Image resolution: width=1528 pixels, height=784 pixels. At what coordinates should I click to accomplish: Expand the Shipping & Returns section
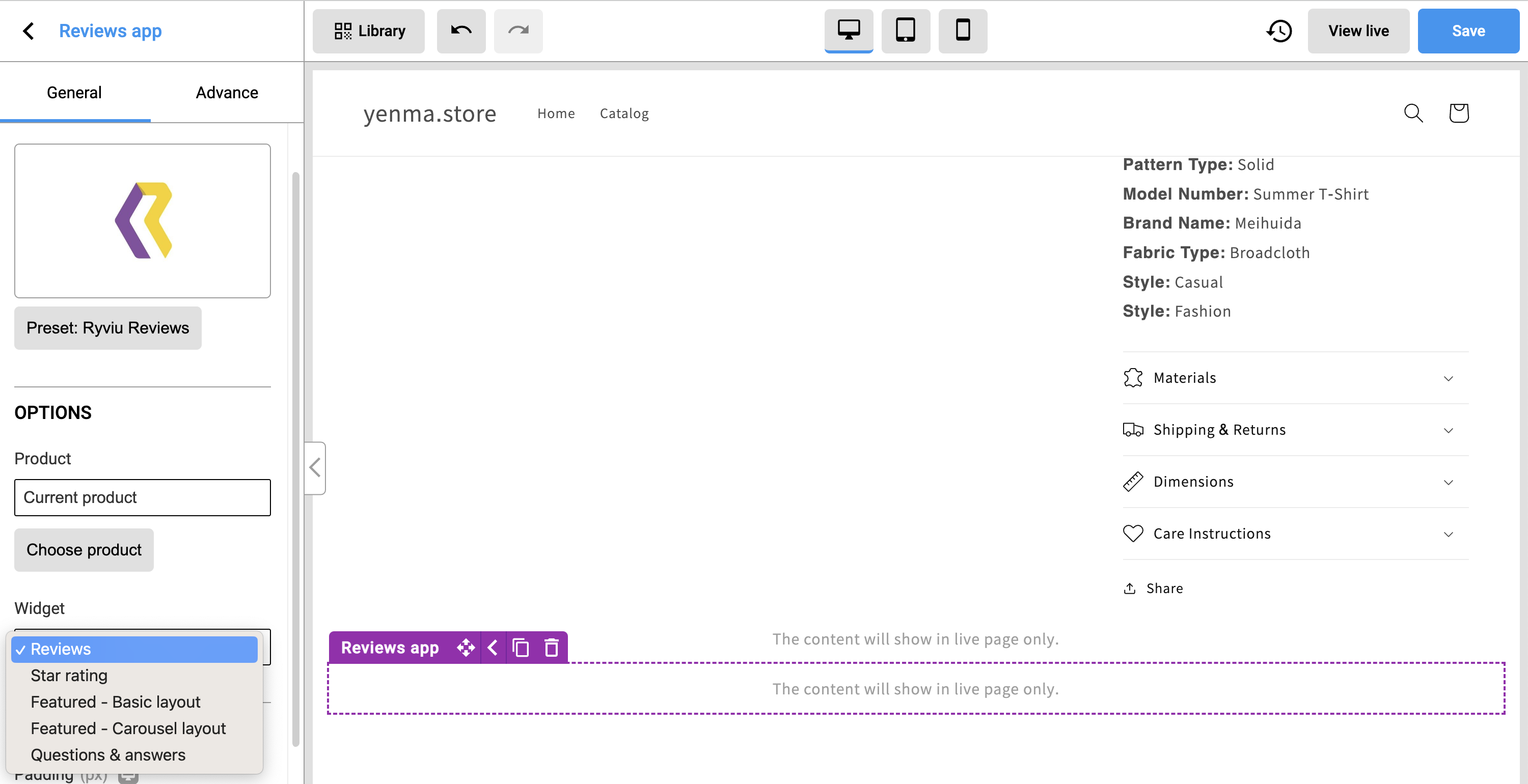[x=1295, y=430]
